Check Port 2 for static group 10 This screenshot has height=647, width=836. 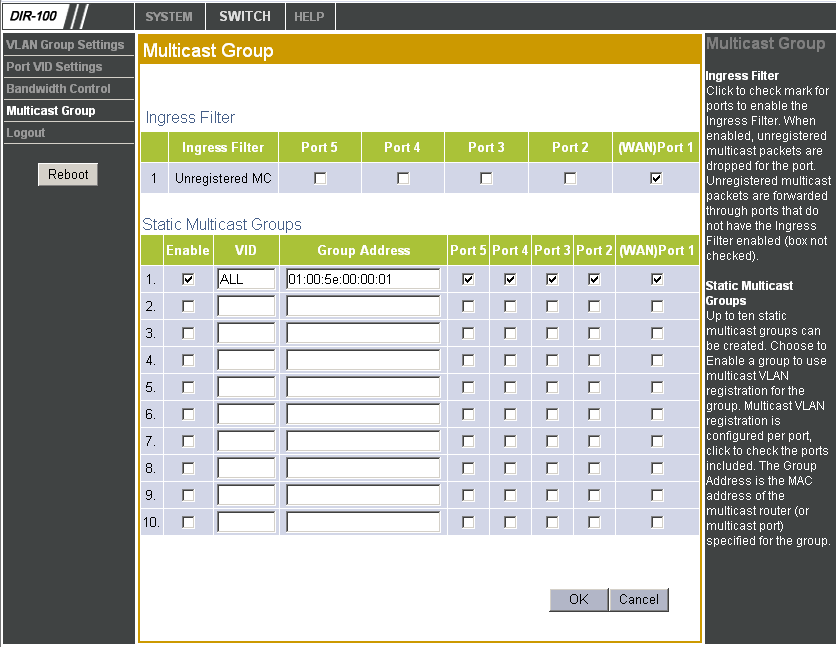click(594, 522)
